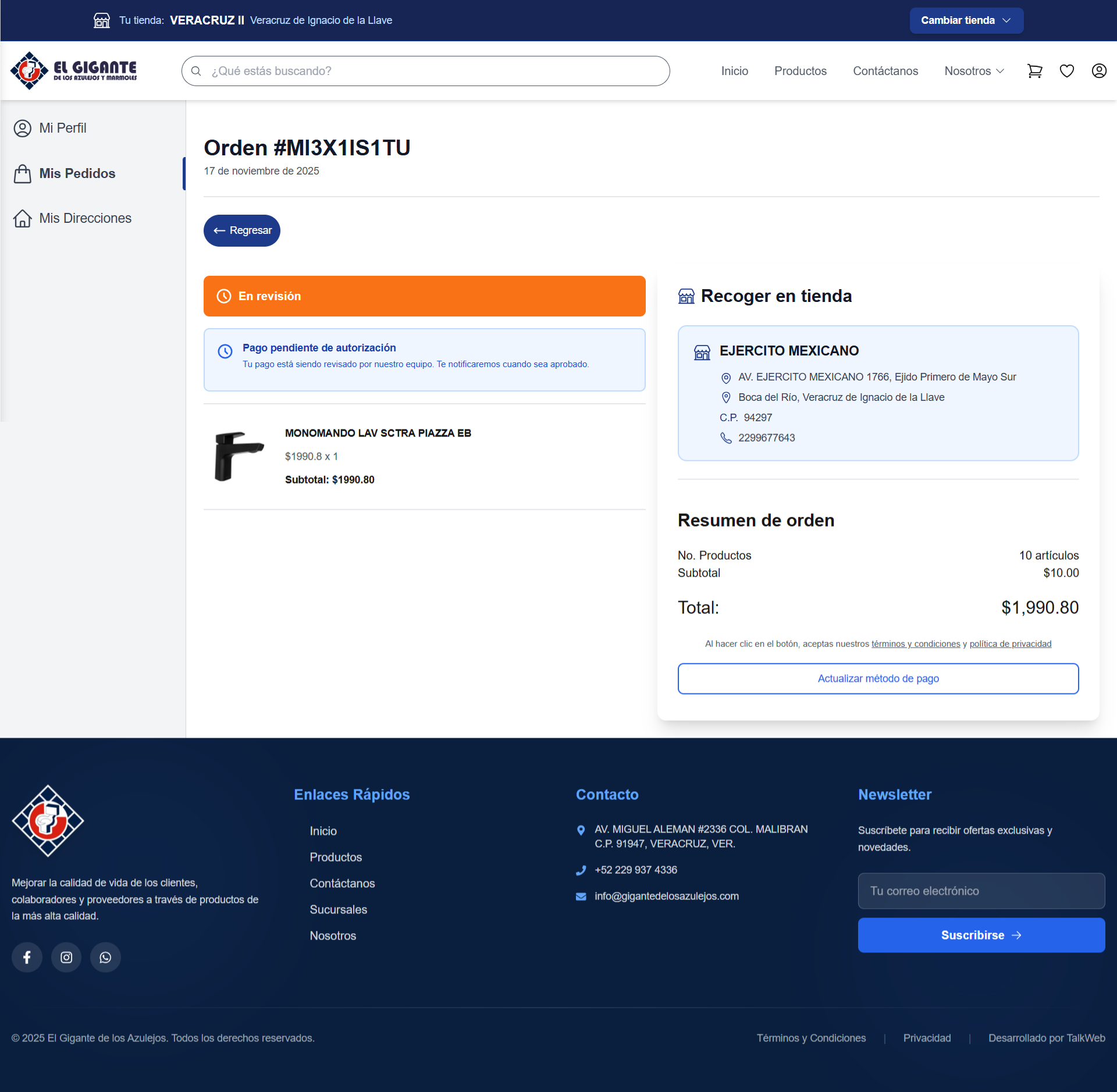Open the términos y condiciones link
The width and height of the screenshot is (1117, 1092).
tap(915, 643)
